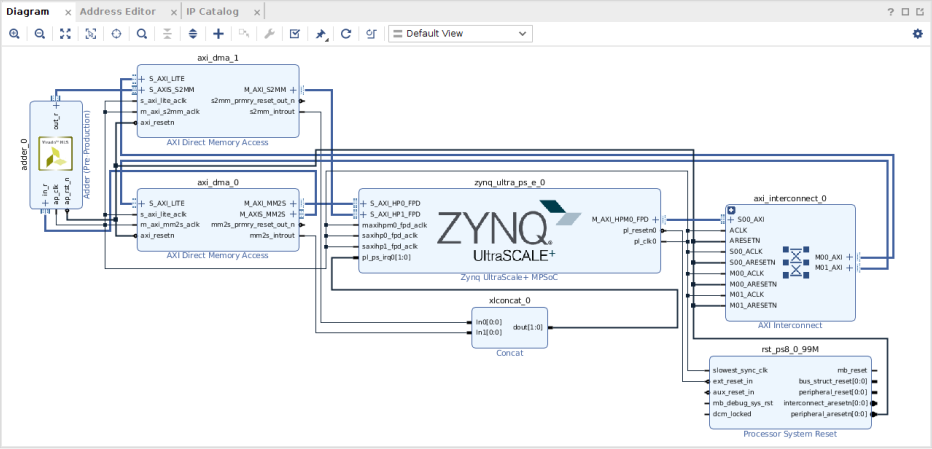Screen dimensions: 932x449
Task: Switch to the IP Catalog tab
Action: click(x=212, y=11)
